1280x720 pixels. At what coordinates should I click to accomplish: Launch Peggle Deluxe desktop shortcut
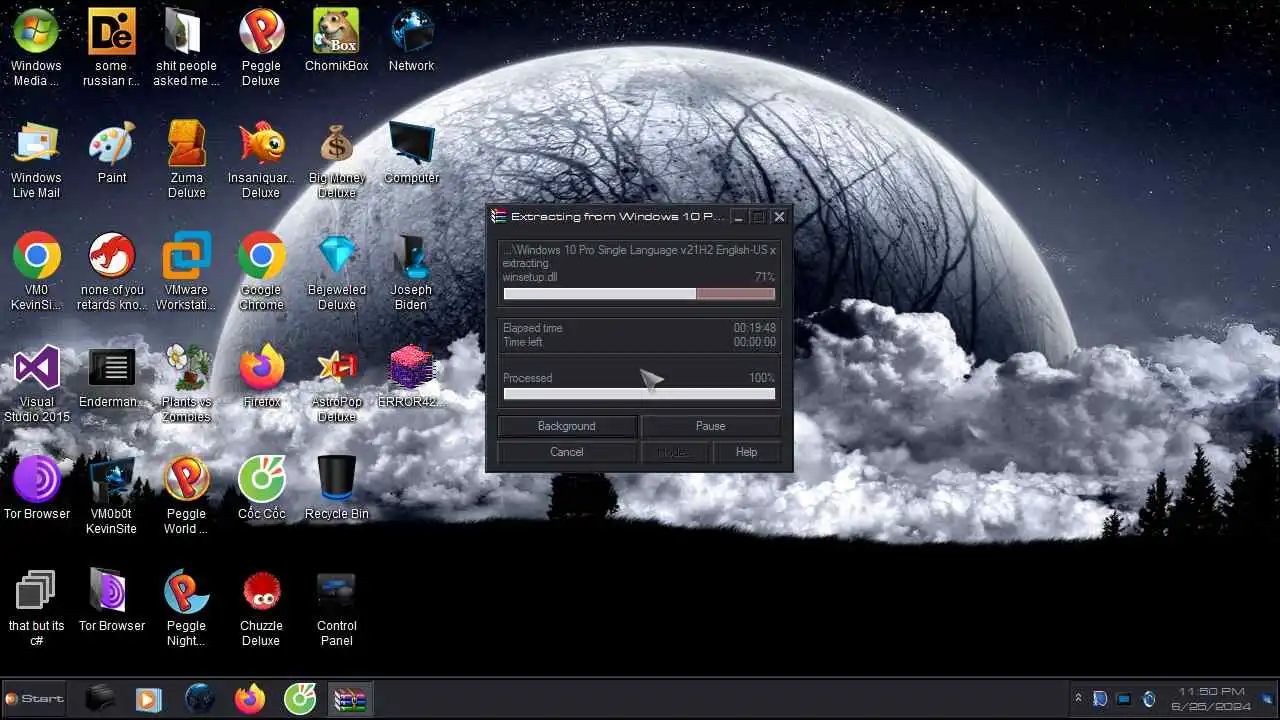coord(261,47)
